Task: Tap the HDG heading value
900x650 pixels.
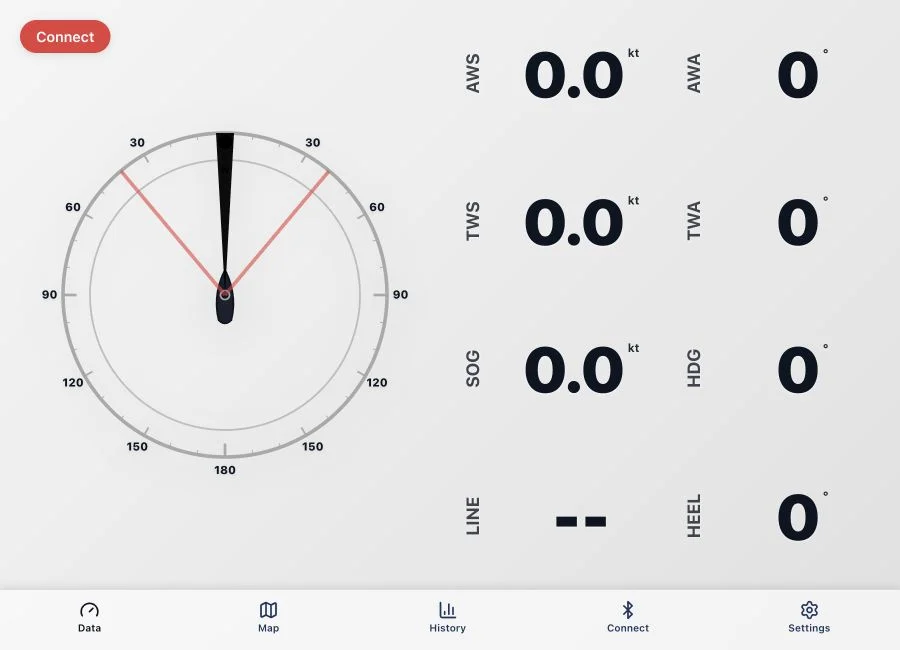Action: pyautogui.click(x=798, y=369)
